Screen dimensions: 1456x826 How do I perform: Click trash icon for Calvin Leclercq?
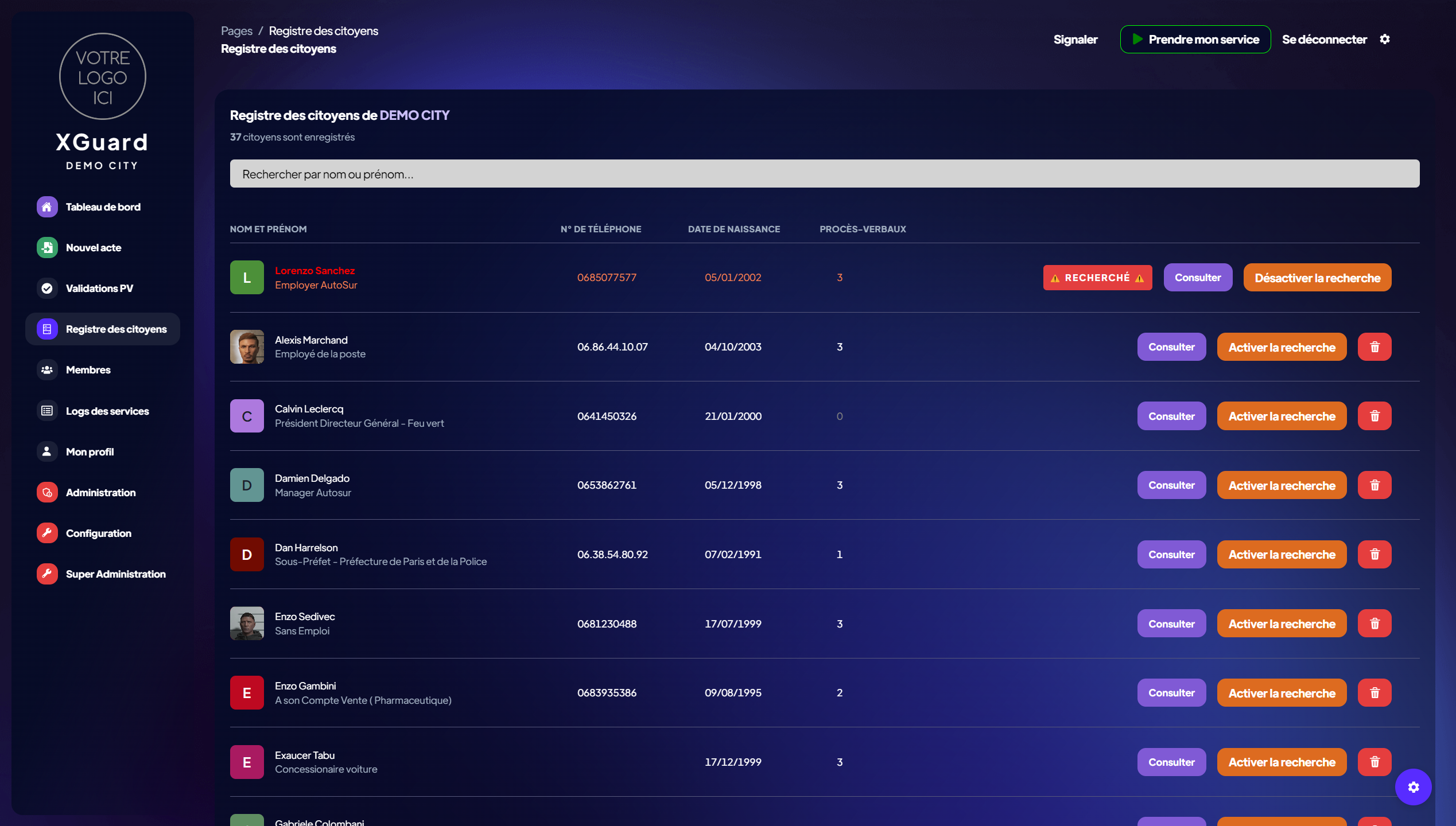point(1375,416)
